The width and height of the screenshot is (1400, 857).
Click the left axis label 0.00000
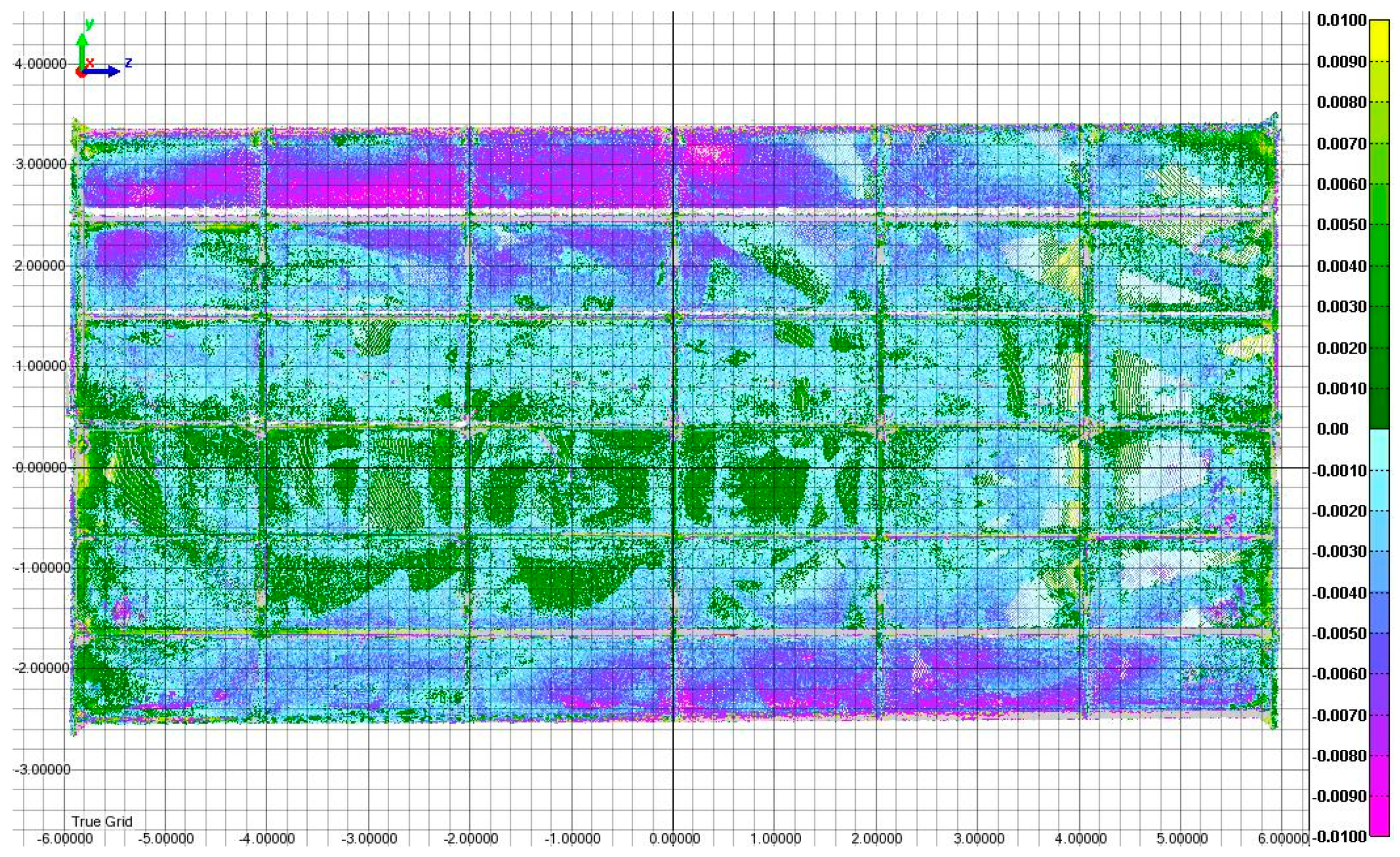[x=41, y=467]
